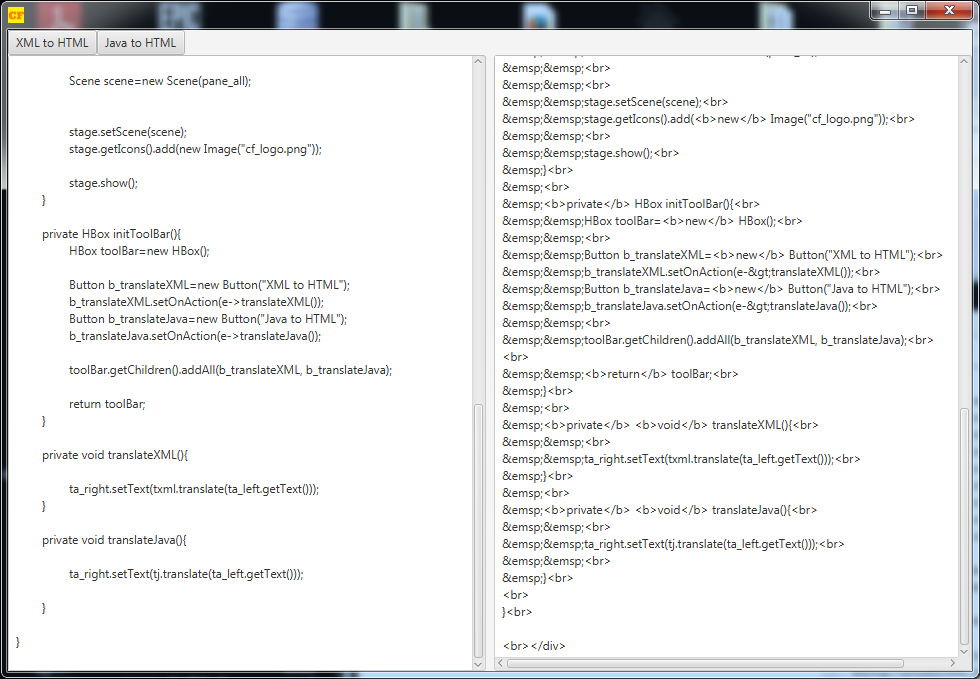Click the left scrollbar track above the thumb
980x679 pixels.
pos(479,230)
